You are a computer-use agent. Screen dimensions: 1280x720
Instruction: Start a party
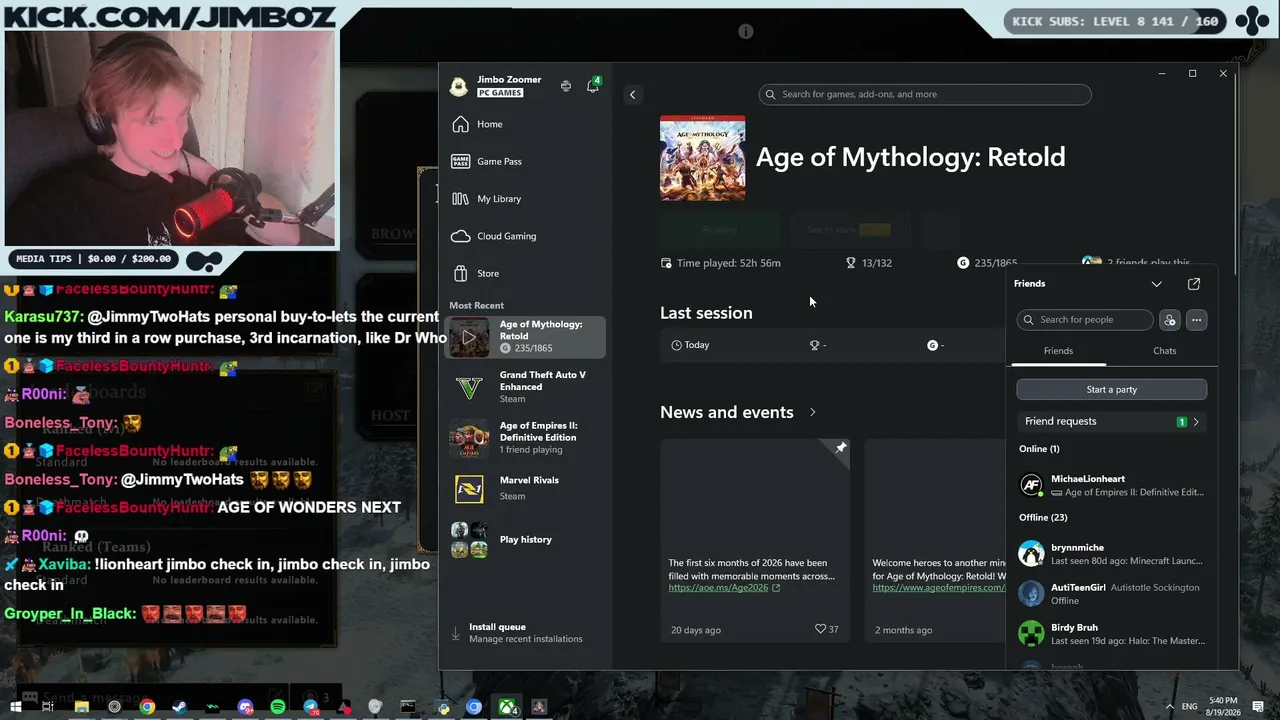pyautogui.click(x=1112, y=389)
